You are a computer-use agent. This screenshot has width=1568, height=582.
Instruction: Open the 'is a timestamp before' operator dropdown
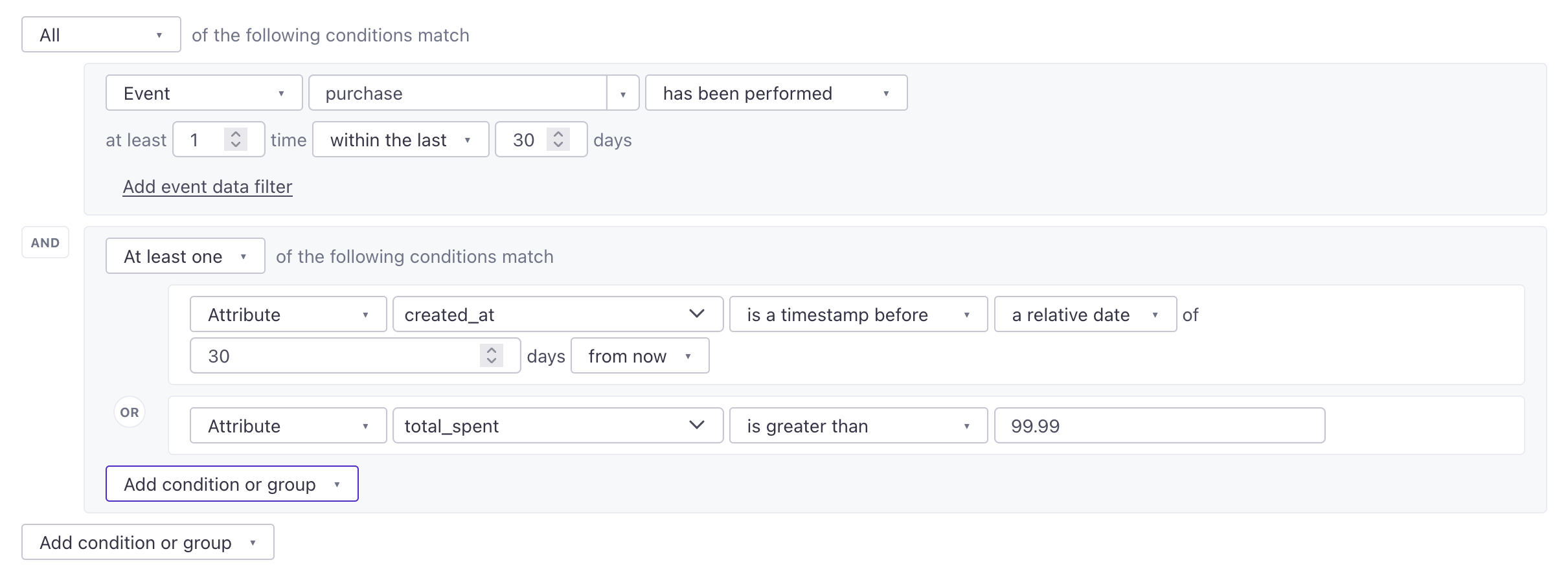pos(858,315)
